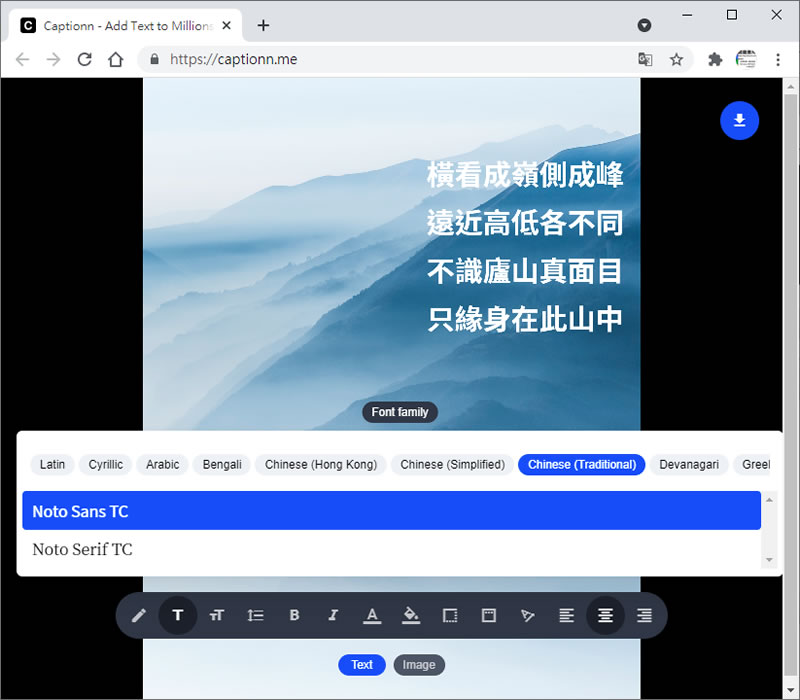Click the browser extensions puzzle icon
Viewport: 800px width, 700px height.
coord(715,59)
